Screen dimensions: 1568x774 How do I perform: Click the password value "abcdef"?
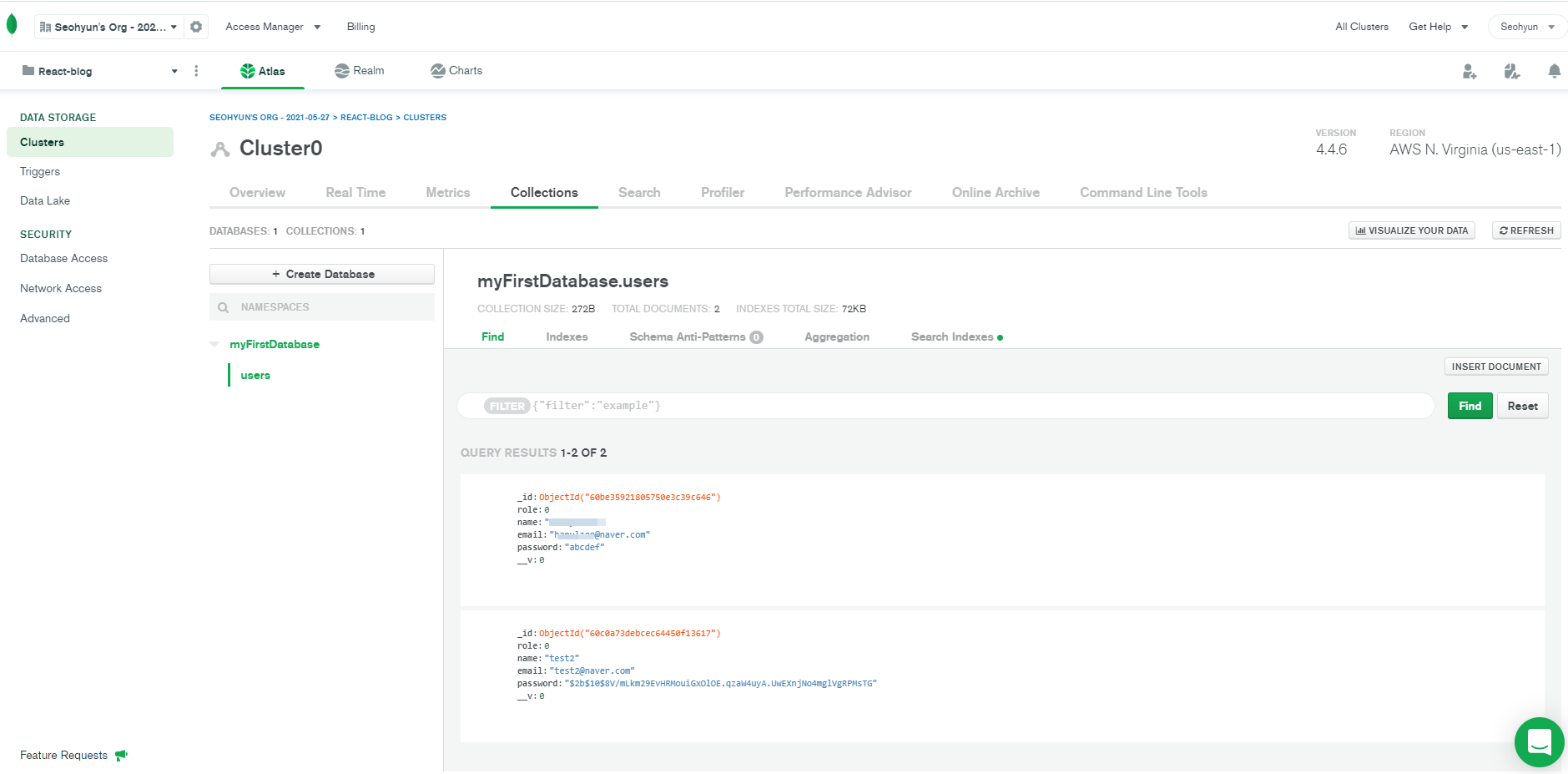[584, 548]
